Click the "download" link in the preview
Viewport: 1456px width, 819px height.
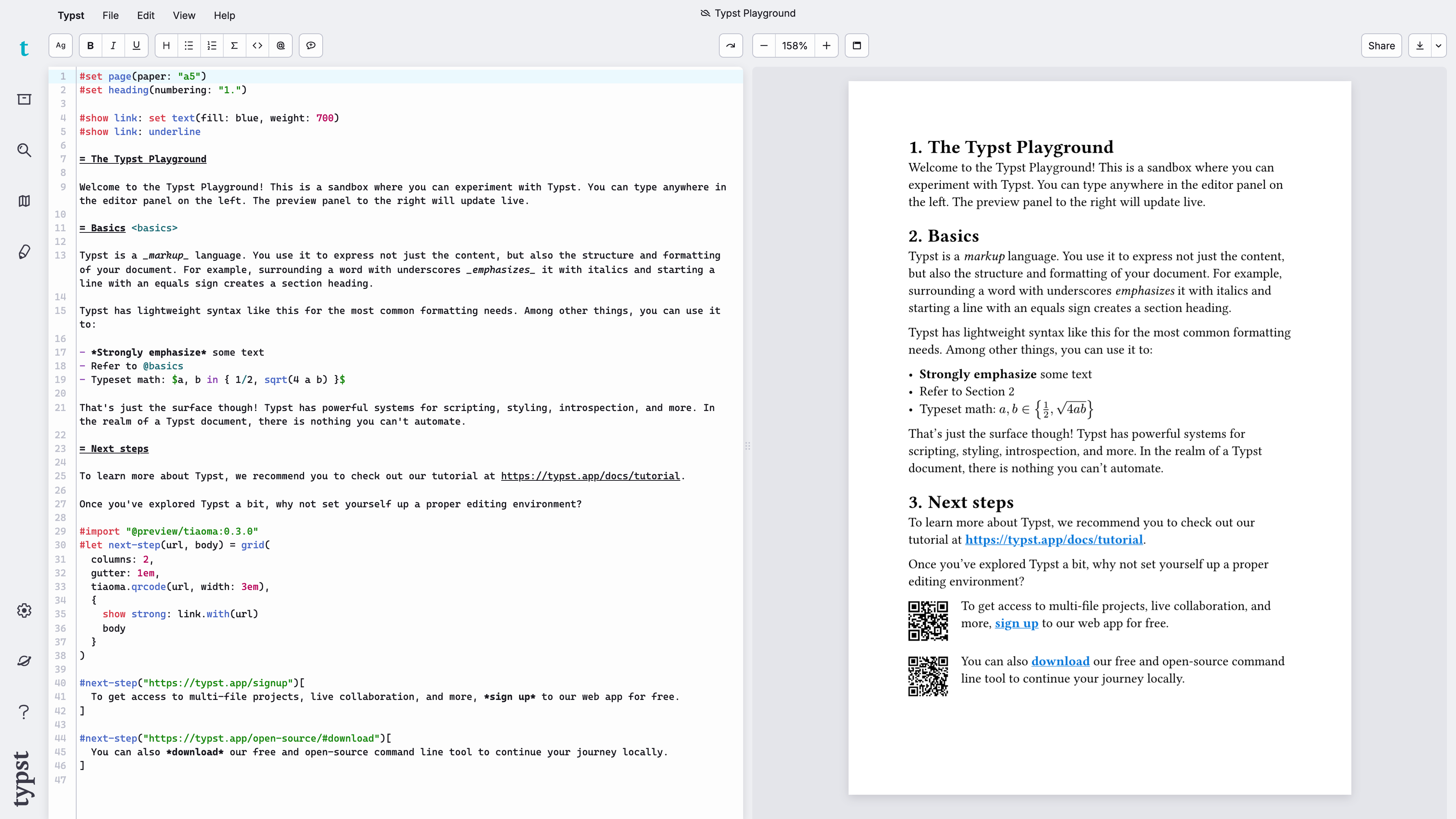coord(1061,661)
